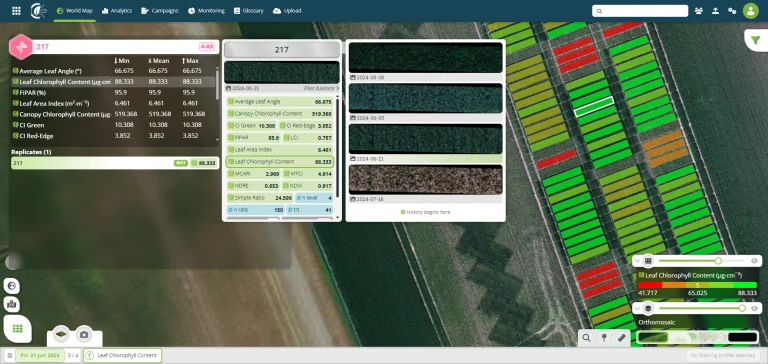Click the upload arrow icon in header
768x364 pixels.
715,11
